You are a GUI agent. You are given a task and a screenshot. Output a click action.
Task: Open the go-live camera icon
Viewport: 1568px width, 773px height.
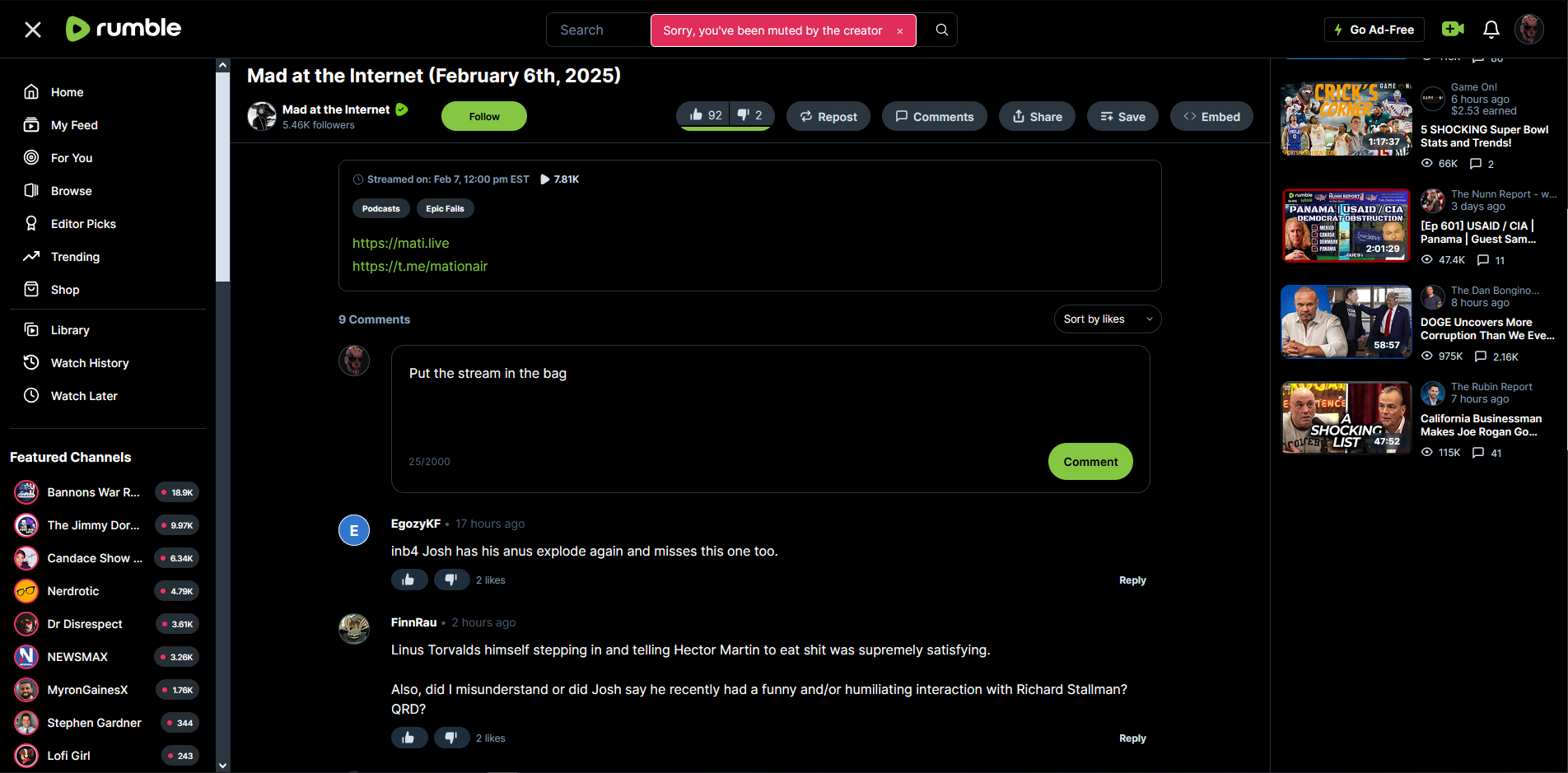coord(1453,30)
